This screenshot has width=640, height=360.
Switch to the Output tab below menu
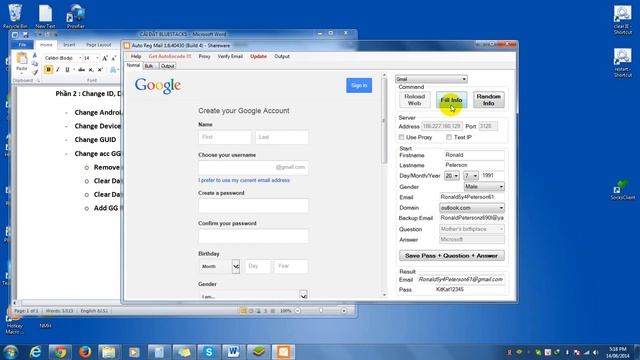click(167, 66)
